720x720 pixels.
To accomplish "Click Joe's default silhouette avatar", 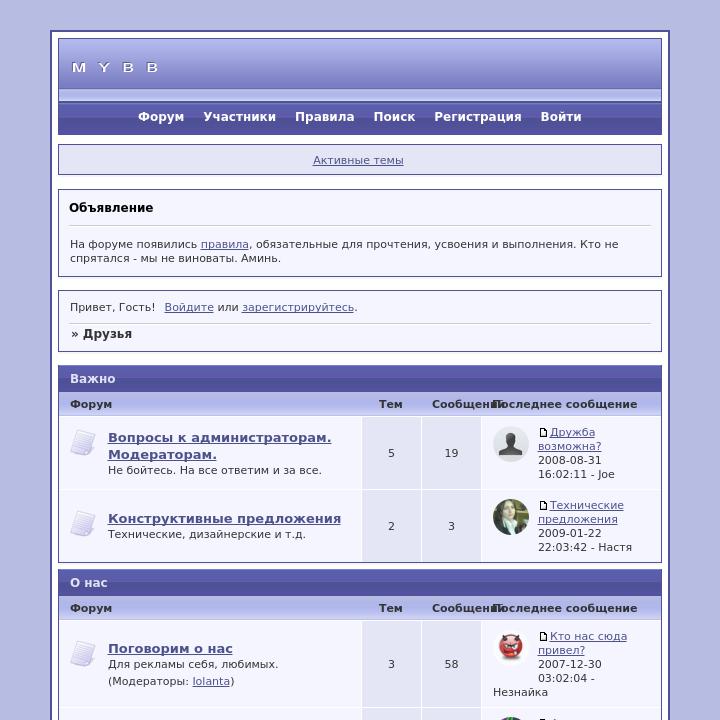I will [511, 444].
